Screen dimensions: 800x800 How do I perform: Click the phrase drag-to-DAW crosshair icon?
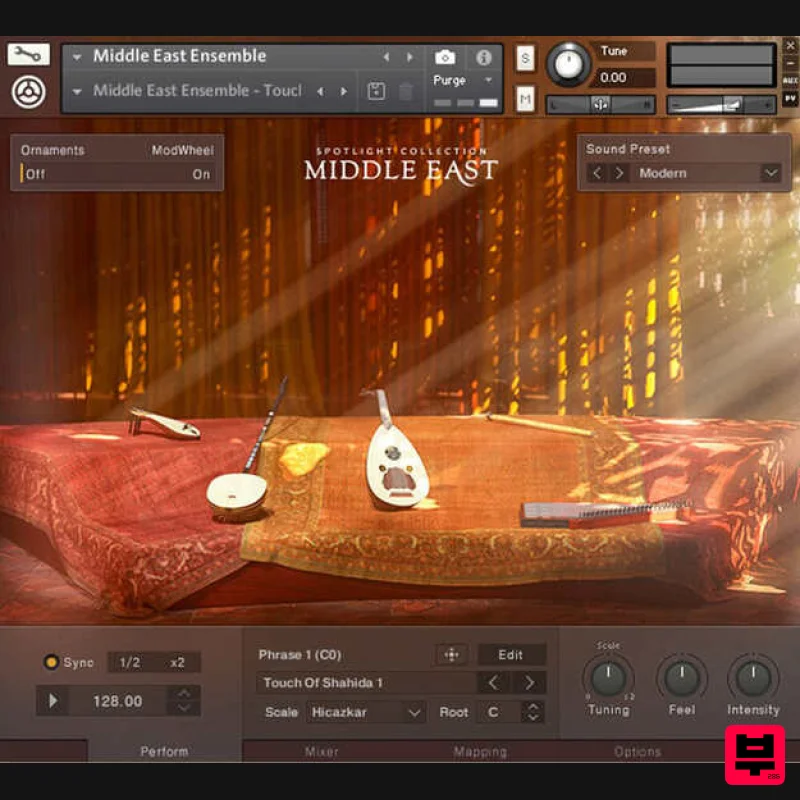click(452, 655)
